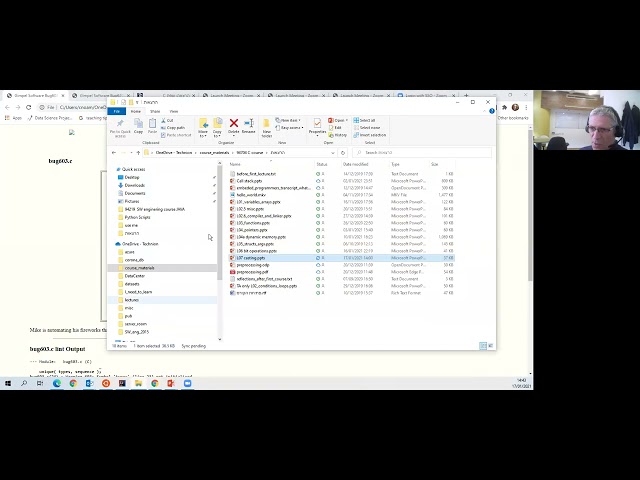Click the red Delete X icon
The width and height of the screenshot is (640, 480).
(x=233, y=123)
